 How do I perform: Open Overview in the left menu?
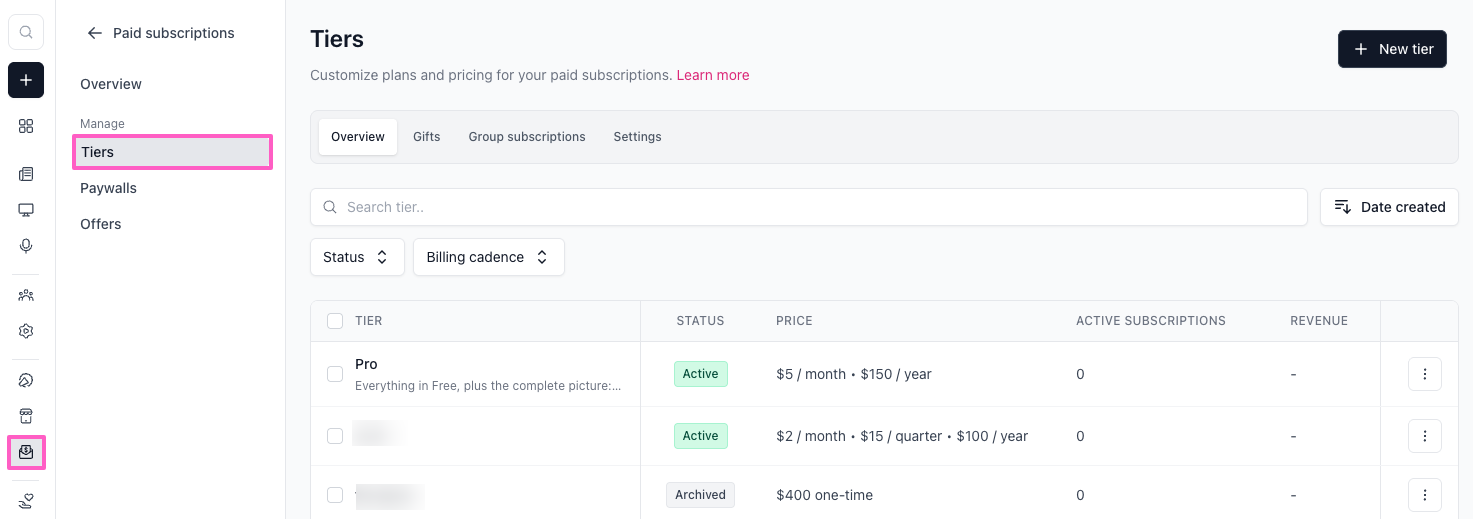coord(111,84)
